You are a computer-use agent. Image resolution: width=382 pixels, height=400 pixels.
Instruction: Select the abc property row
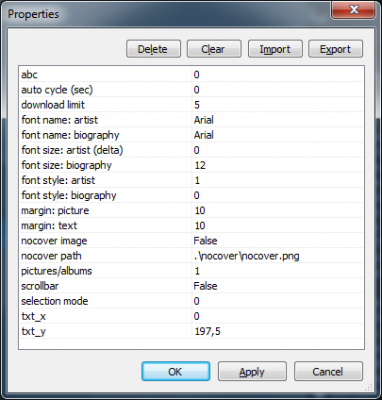tap(191, 74)
